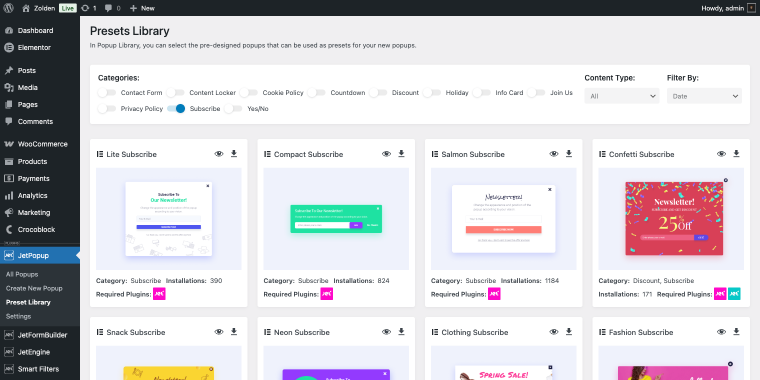The width and height of the screenshot is (760, 380).
Task: Preview the Salmon Subscribe preset
Action: pos(554,154)
